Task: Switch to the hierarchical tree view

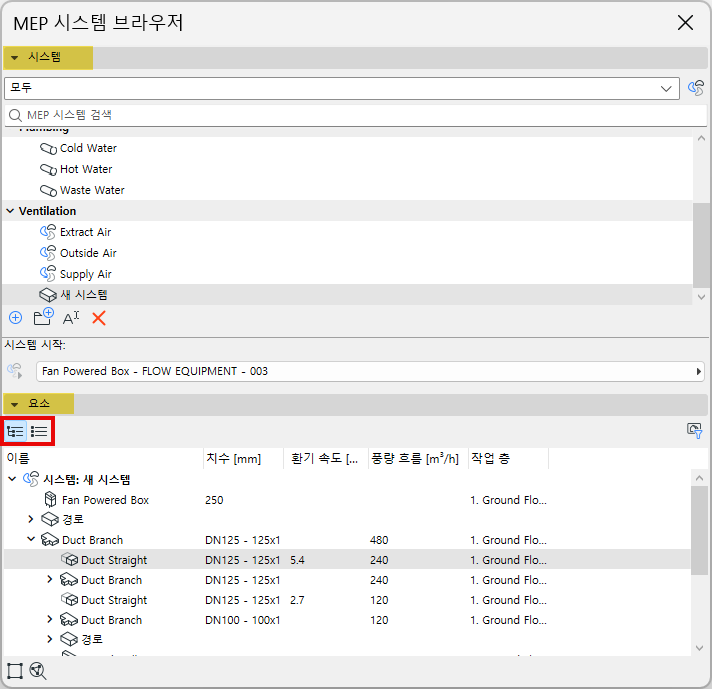Action: (x=15, y=431)
